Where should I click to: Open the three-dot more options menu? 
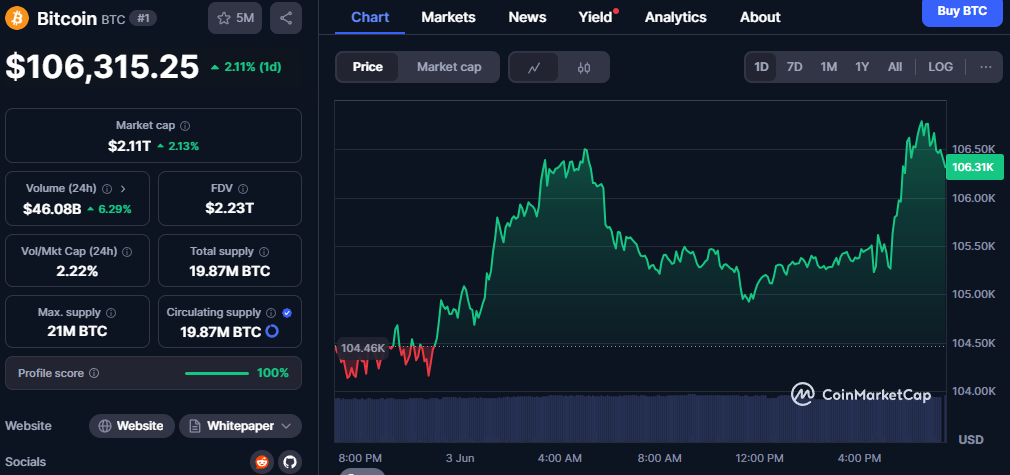click(x=986, y=67)
